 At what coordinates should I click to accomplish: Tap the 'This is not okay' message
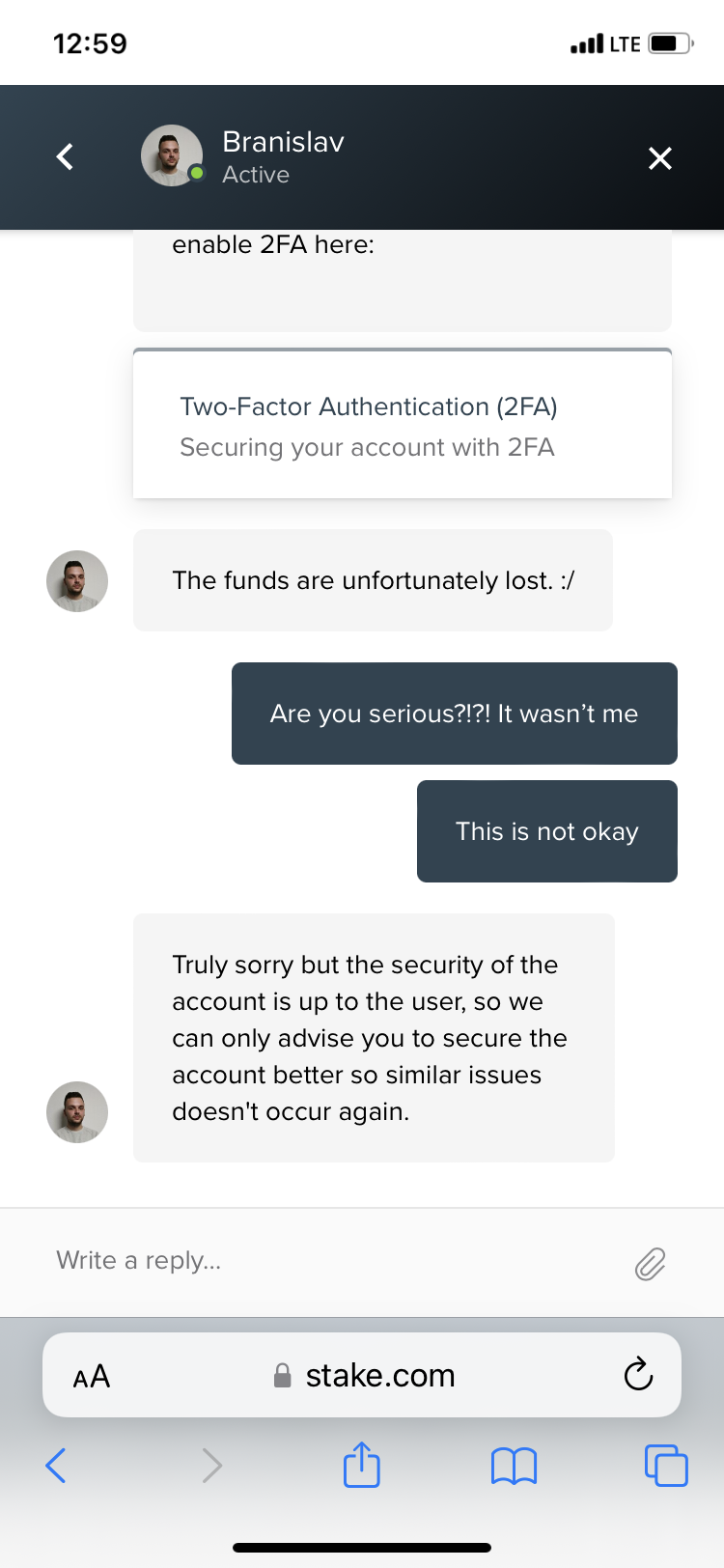tap(547, 831)
